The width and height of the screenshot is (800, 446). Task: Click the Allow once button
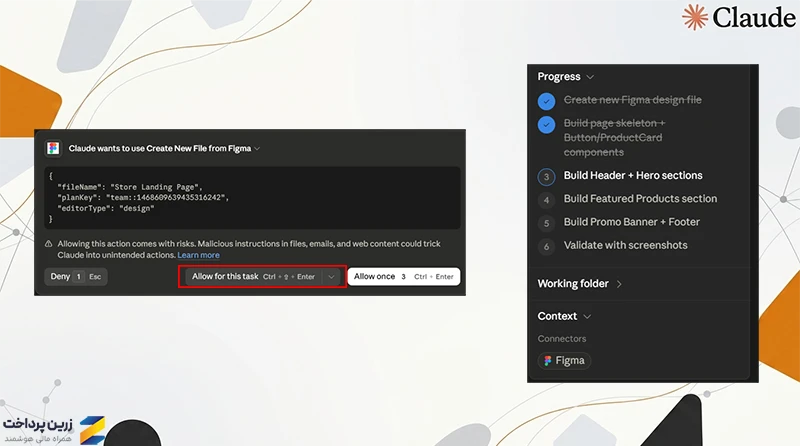pyautogui.click(x=404, y=277)
